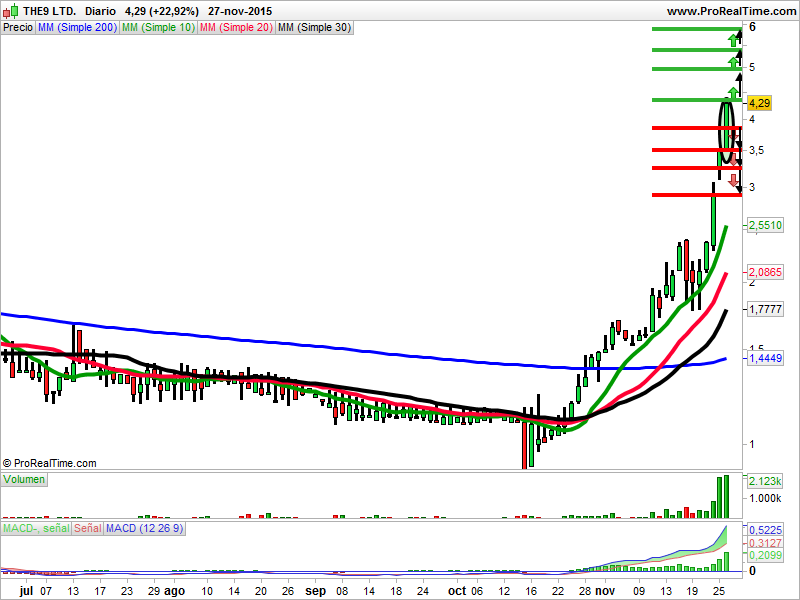The image size is (800, 600).
Task: Open the Volumen panel label
Action: pyautogui.click(x=24, y=480)
